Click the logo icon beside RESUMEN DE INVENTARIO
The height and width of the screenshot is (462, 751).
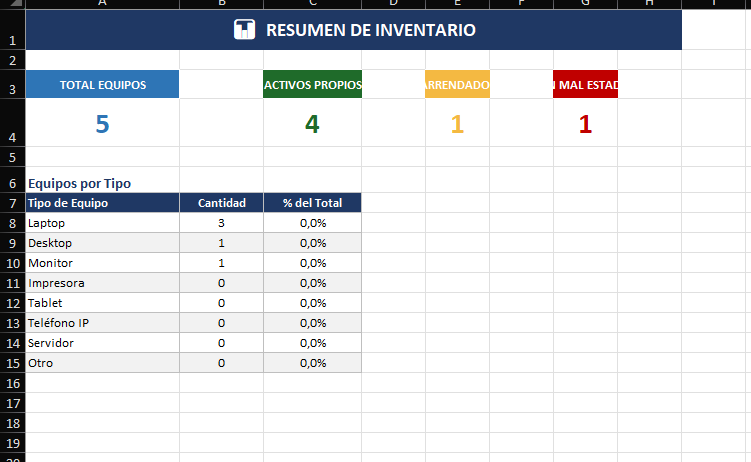pos(244,30)
